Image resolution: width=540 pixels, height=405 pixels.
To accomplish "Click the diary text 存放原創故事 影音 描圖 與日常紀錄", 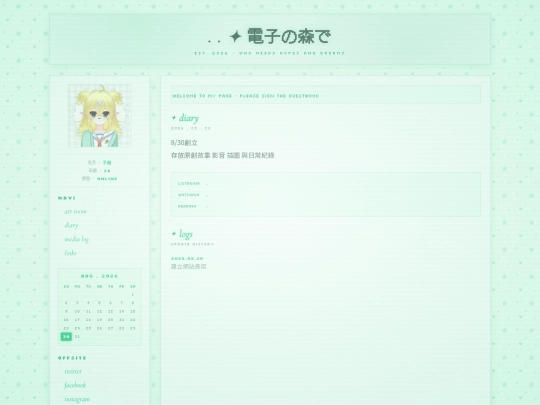I will pyautogui.click(x=222, y=155).
